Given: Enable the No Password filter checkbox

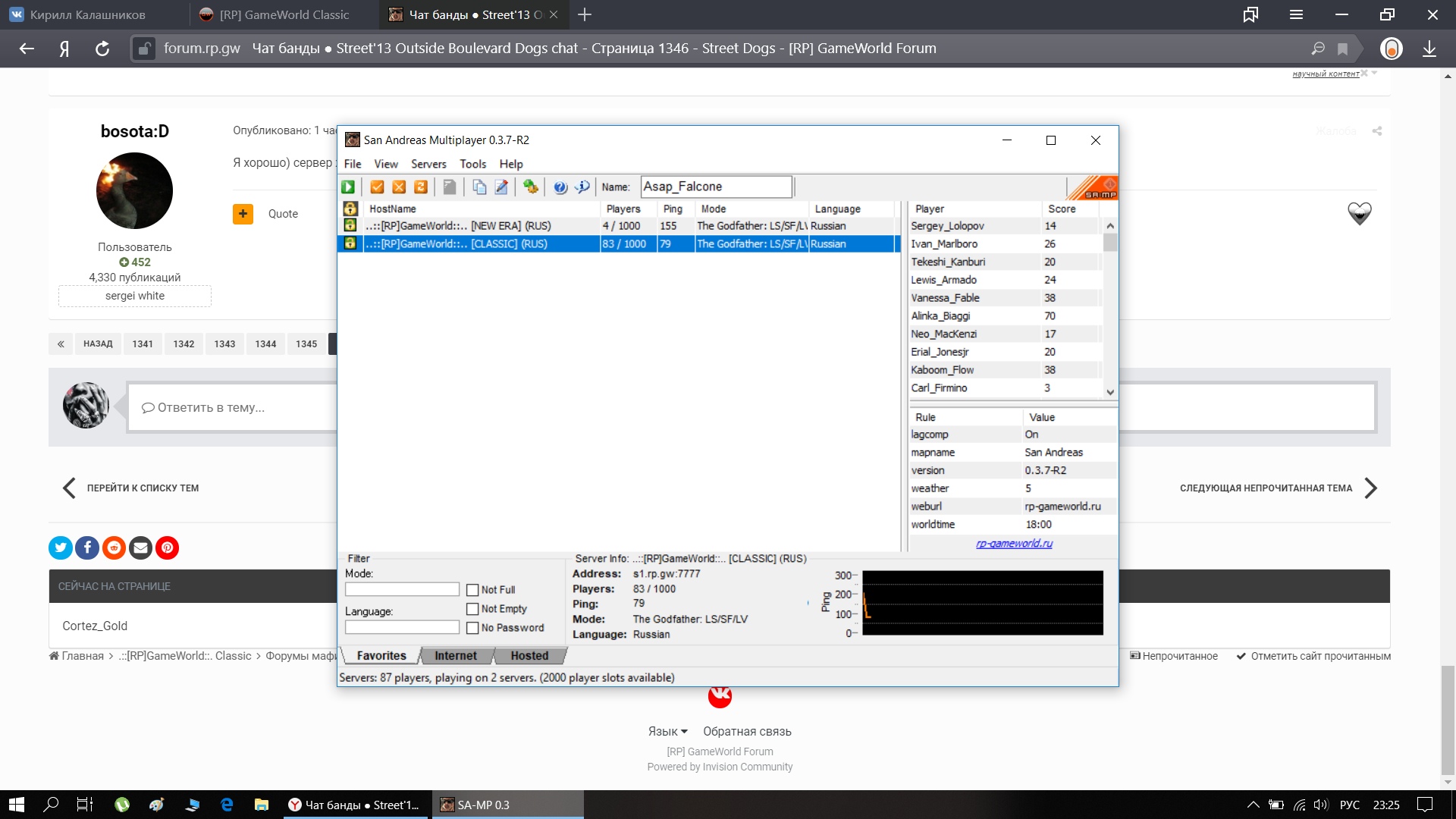Looking at the screenshot, I should pyautogui.click(x=472, y=628).
